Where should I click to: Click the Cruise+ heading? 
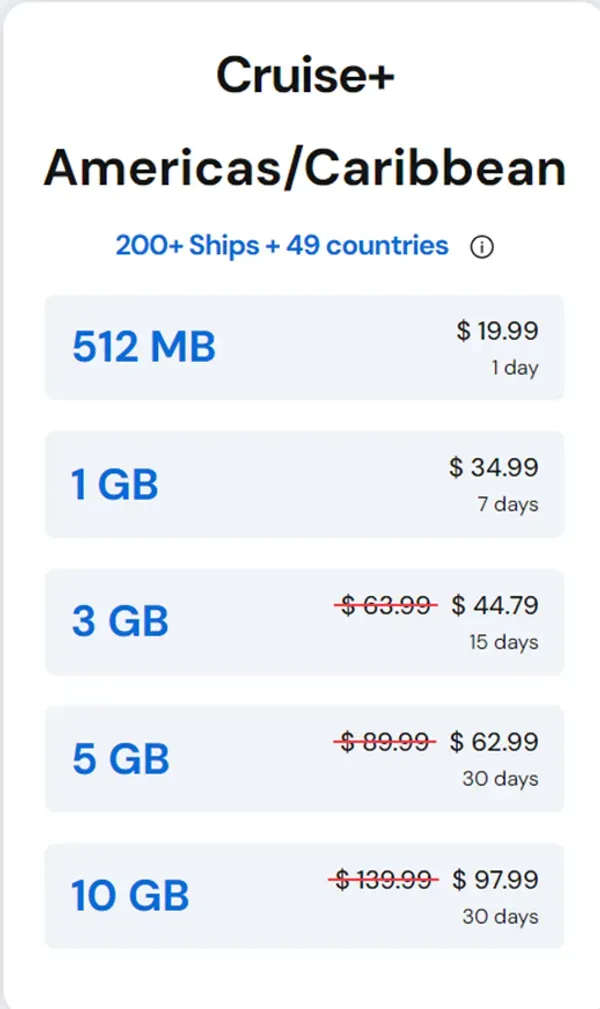(x=305, y=75)
